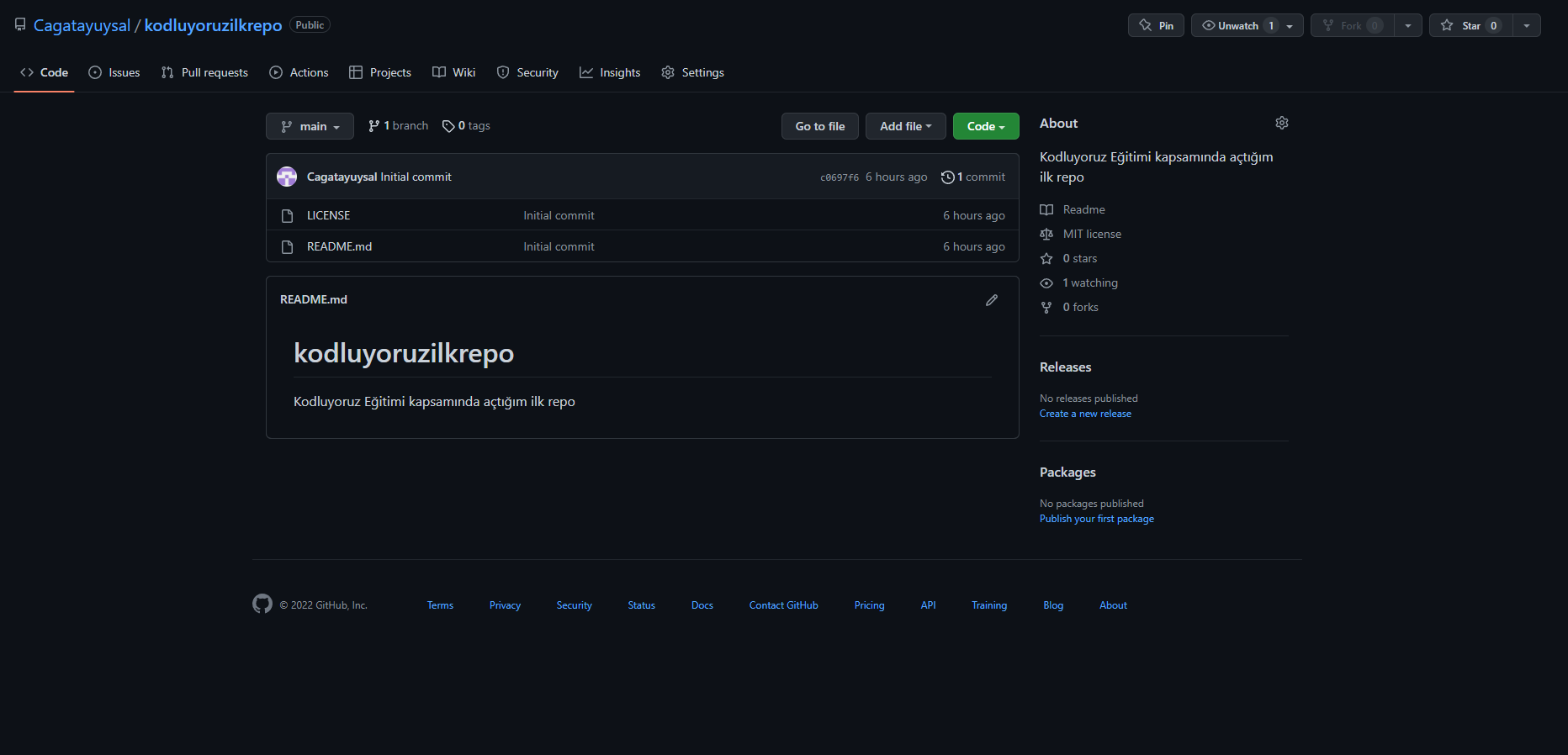Click the scale icon beside MIT license
This screenshot has height=755, width=1568.
1046,235
